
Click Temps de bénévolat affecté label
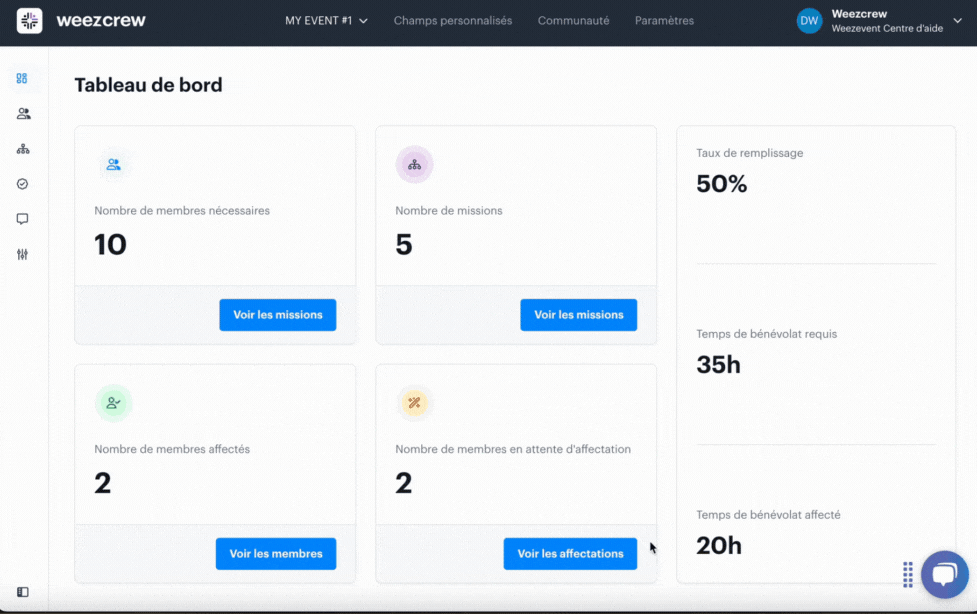[768, 515]
